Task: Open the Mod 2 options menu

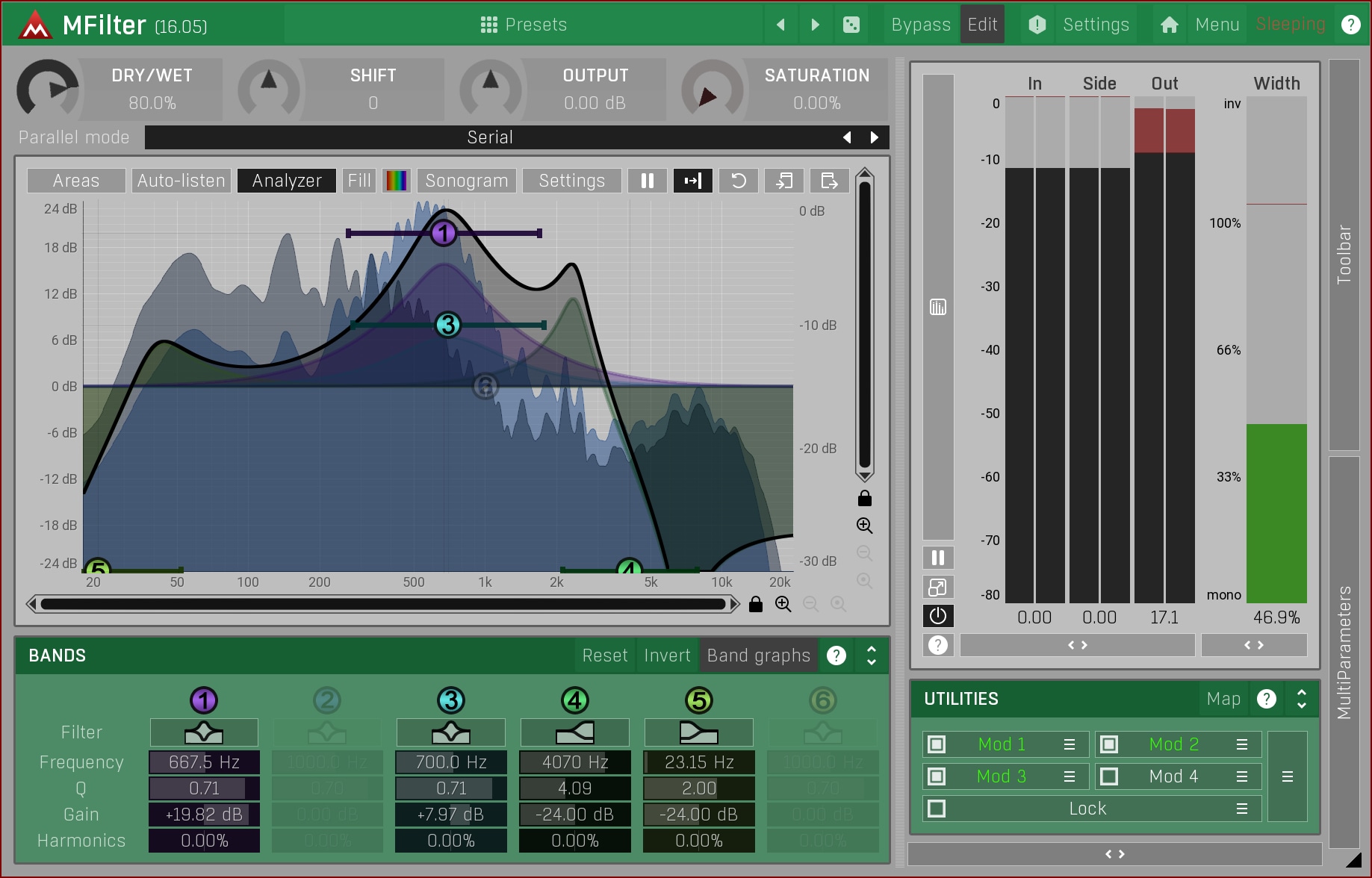Action: point(1242,744)
